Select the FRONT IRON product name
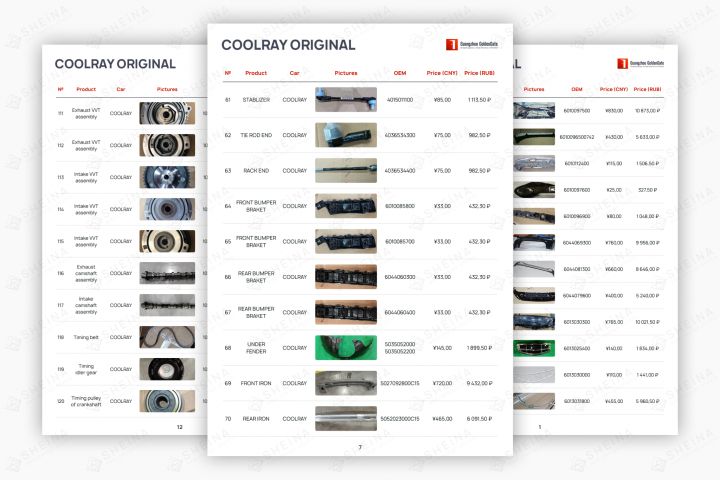Image resolution: width=720 pixels, height=480 pixels. (256, 383)
